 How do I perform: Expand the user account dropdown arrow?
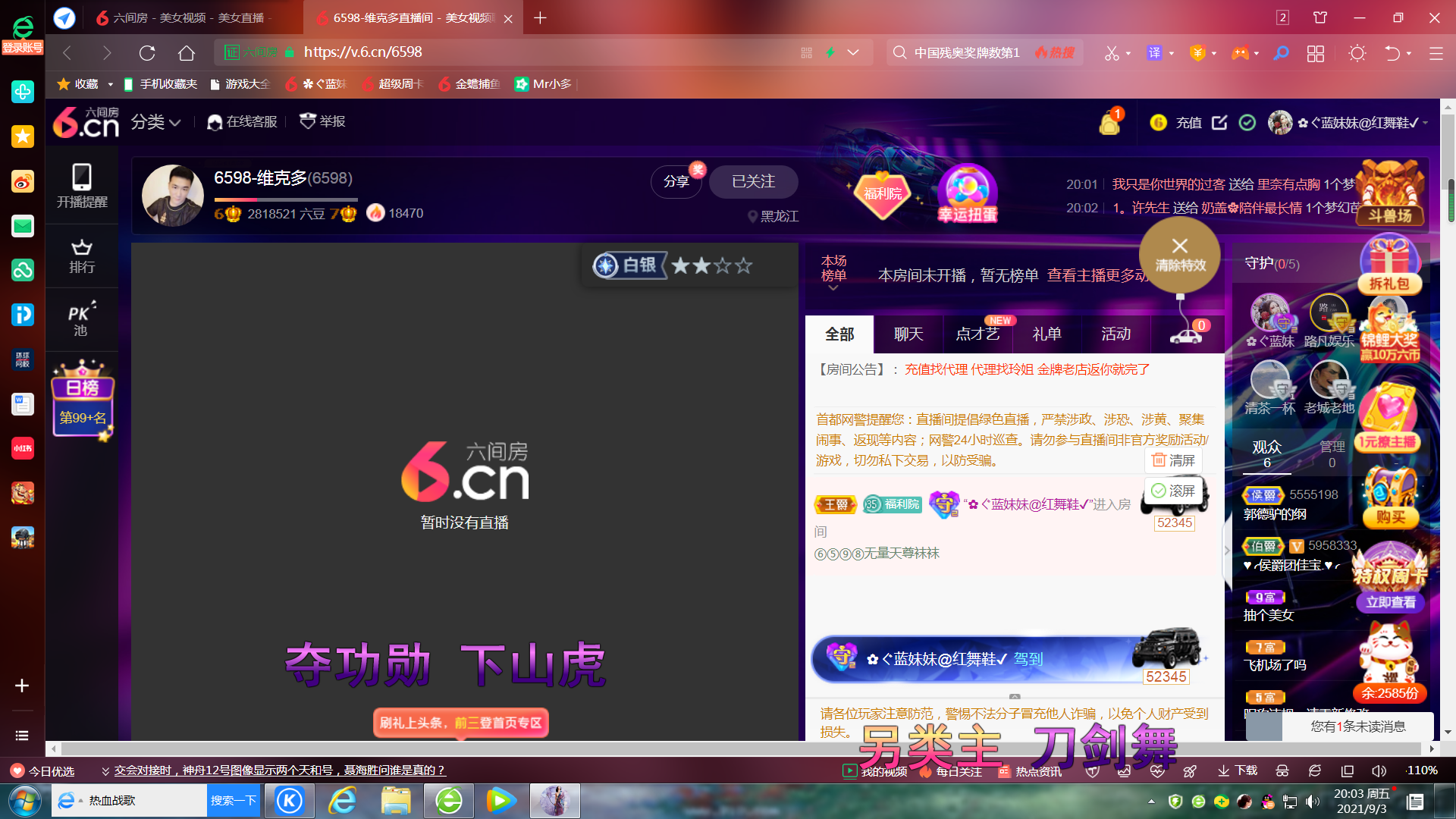pos(1426,123)
